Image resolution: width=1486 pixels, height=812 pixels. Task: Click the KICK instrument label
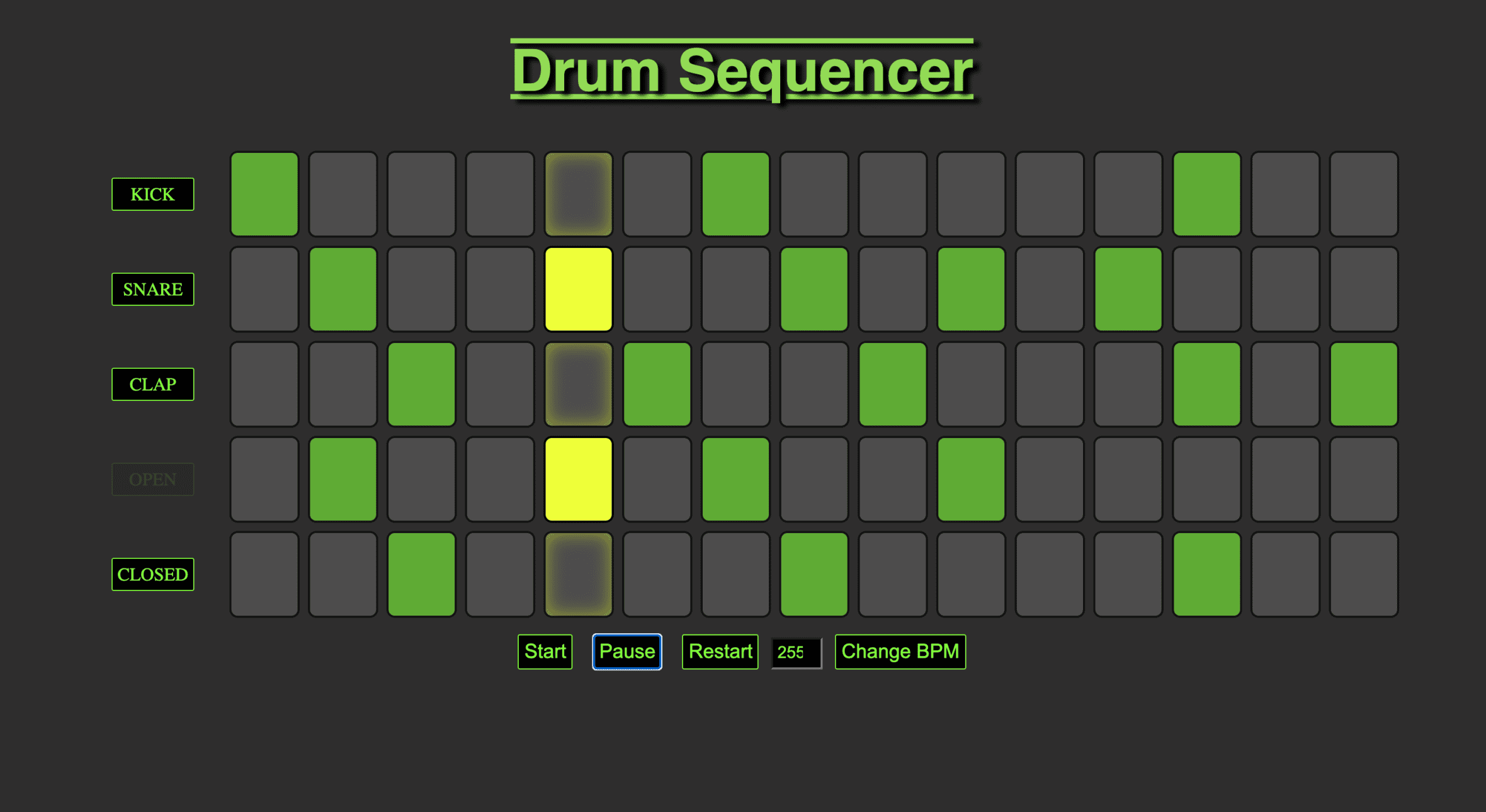pyautogui.click(x=153, y=194)
